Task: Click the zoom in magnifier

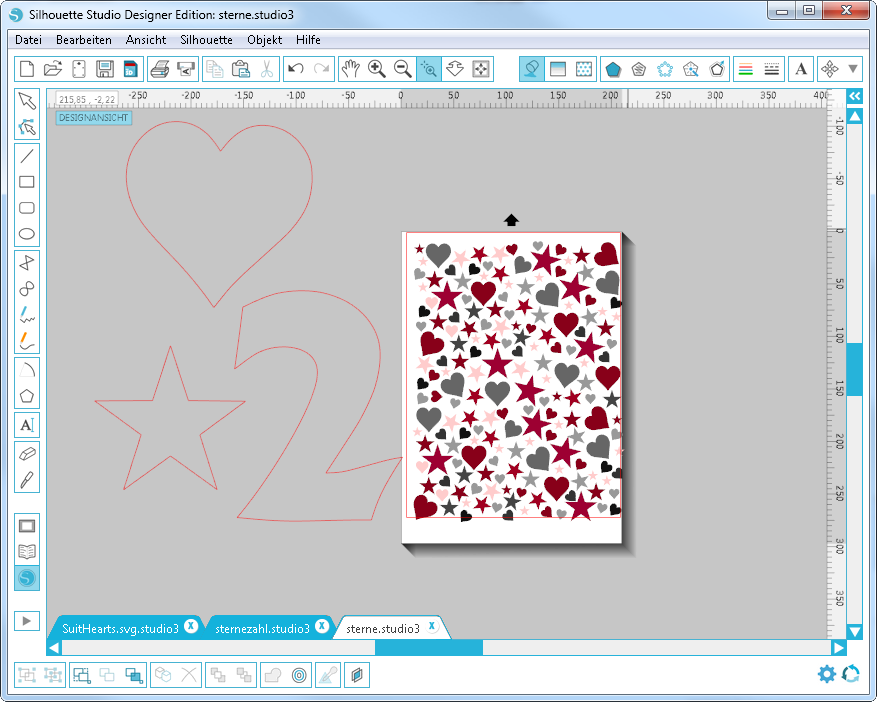Action: [x=377, y=69]
